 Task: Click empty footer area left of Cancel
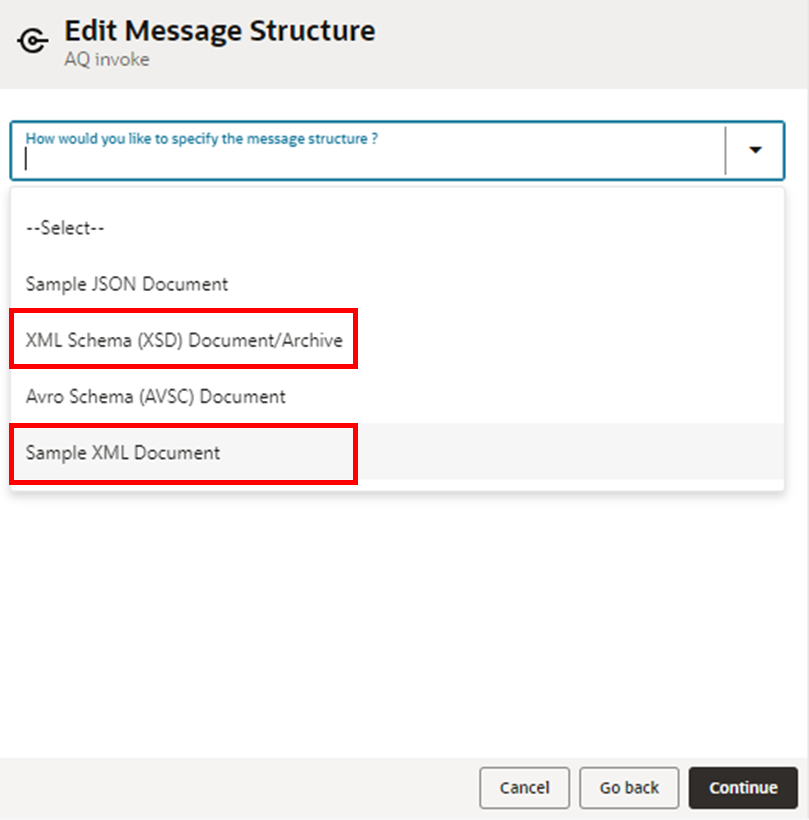pyautogui.click(x=240, y=788)
